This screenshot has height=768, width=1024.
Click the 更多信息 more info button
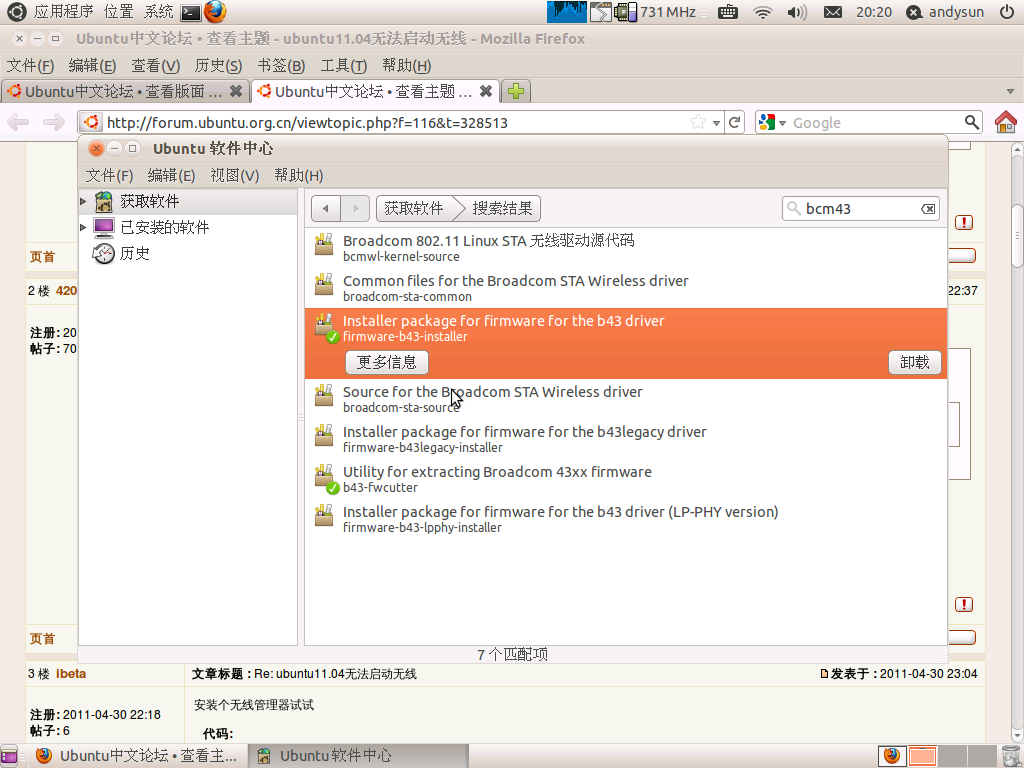coord(387,362)
